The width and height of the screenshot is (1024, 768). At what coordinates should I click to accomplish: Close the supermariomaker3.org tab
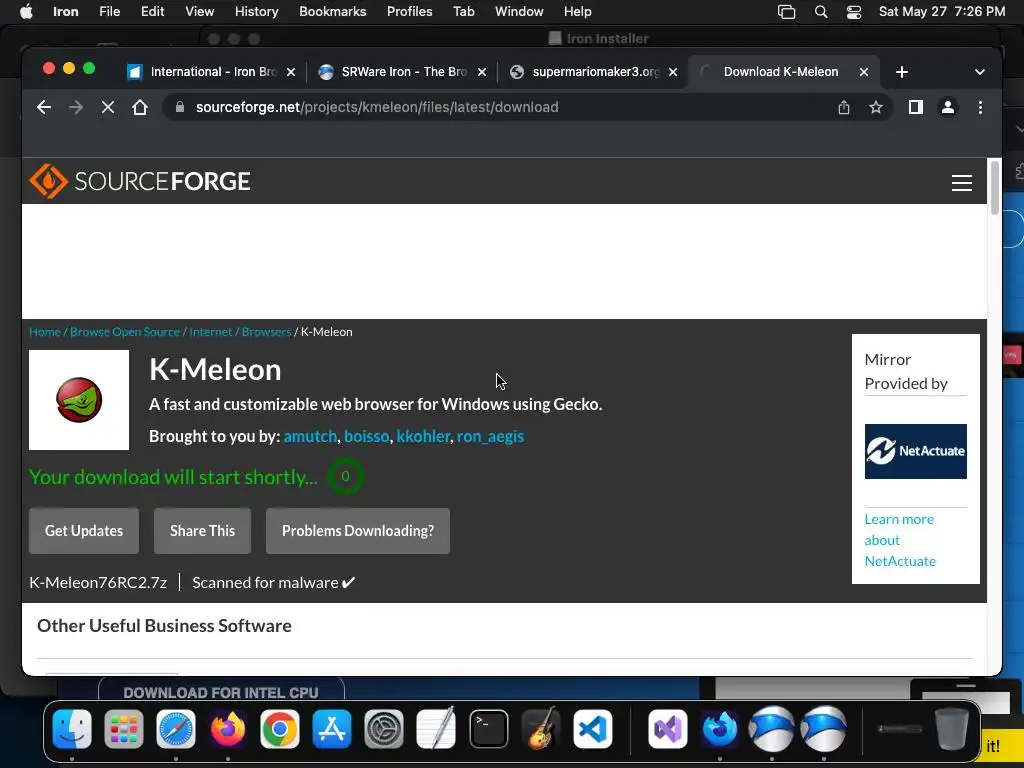(x=673, y=72)
